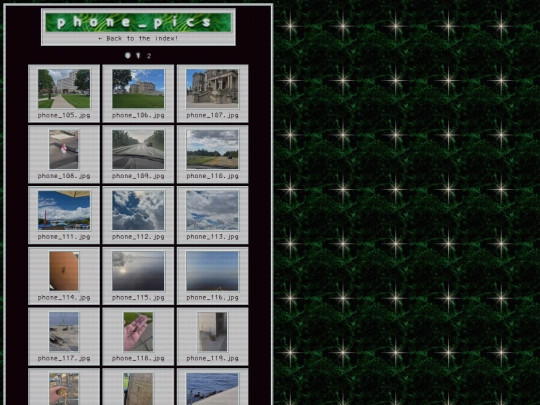View the phone_111.jpg marina photo
The height and width of the screenshot is (405, 540).
64,210
